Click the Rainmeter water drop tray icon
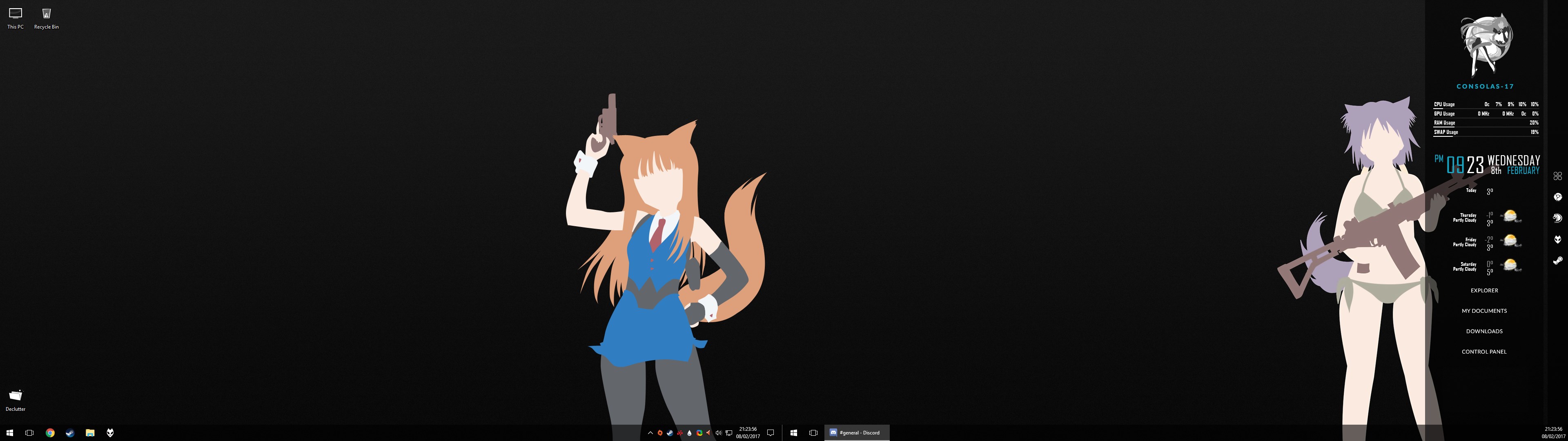 [690, 433]
